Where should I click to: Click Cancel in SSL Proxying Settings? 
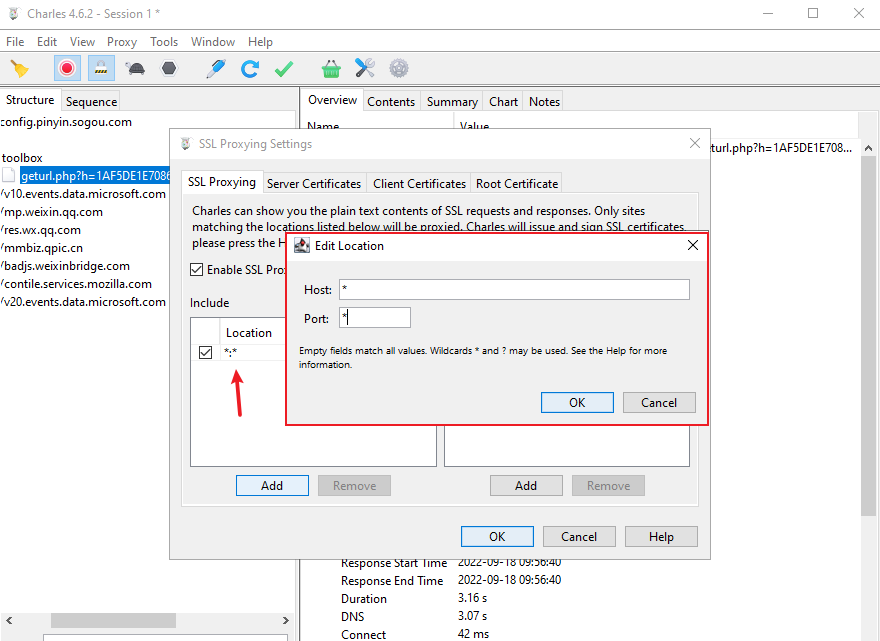click(x=579, y=536)
